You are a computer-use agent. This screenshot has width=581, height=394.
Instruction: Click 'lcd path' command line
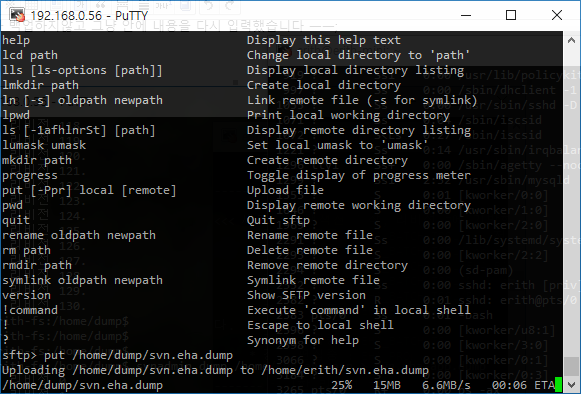click(30, 55)
